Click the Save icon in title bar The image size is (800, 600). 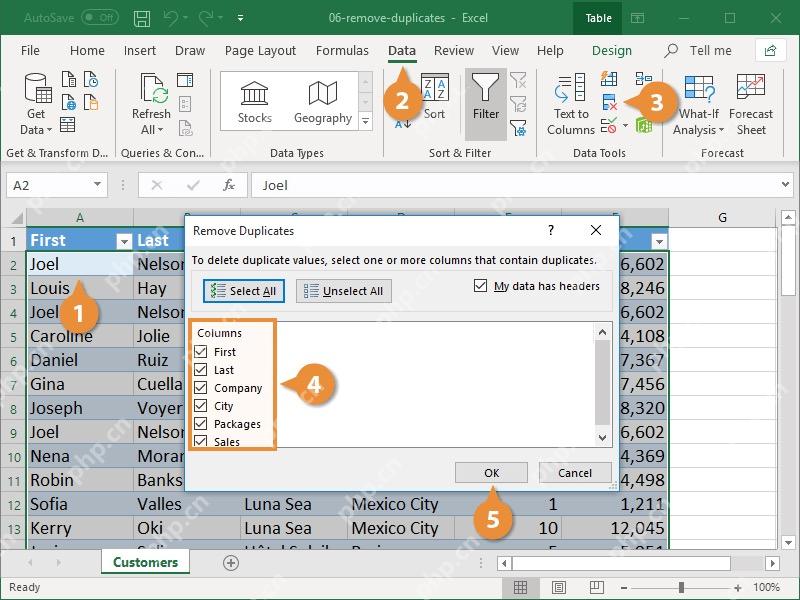[x=142, y=18]
